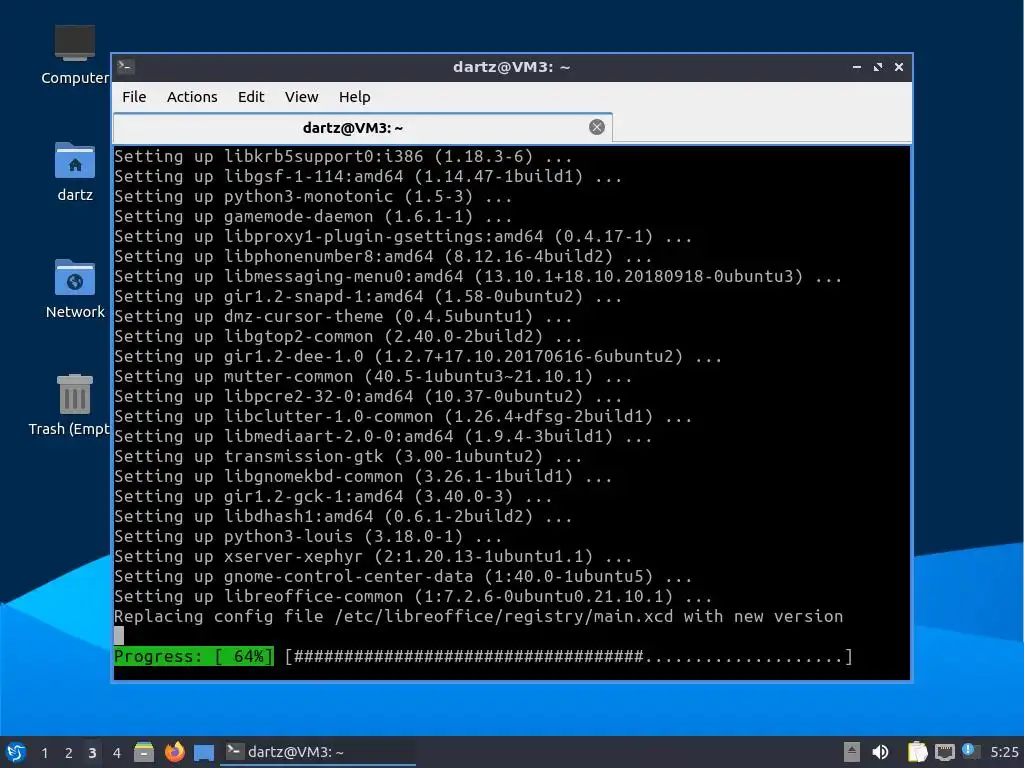This screenshot has height=768, width=1024.
Task: Open the File menu
Action: pos(134,97)
